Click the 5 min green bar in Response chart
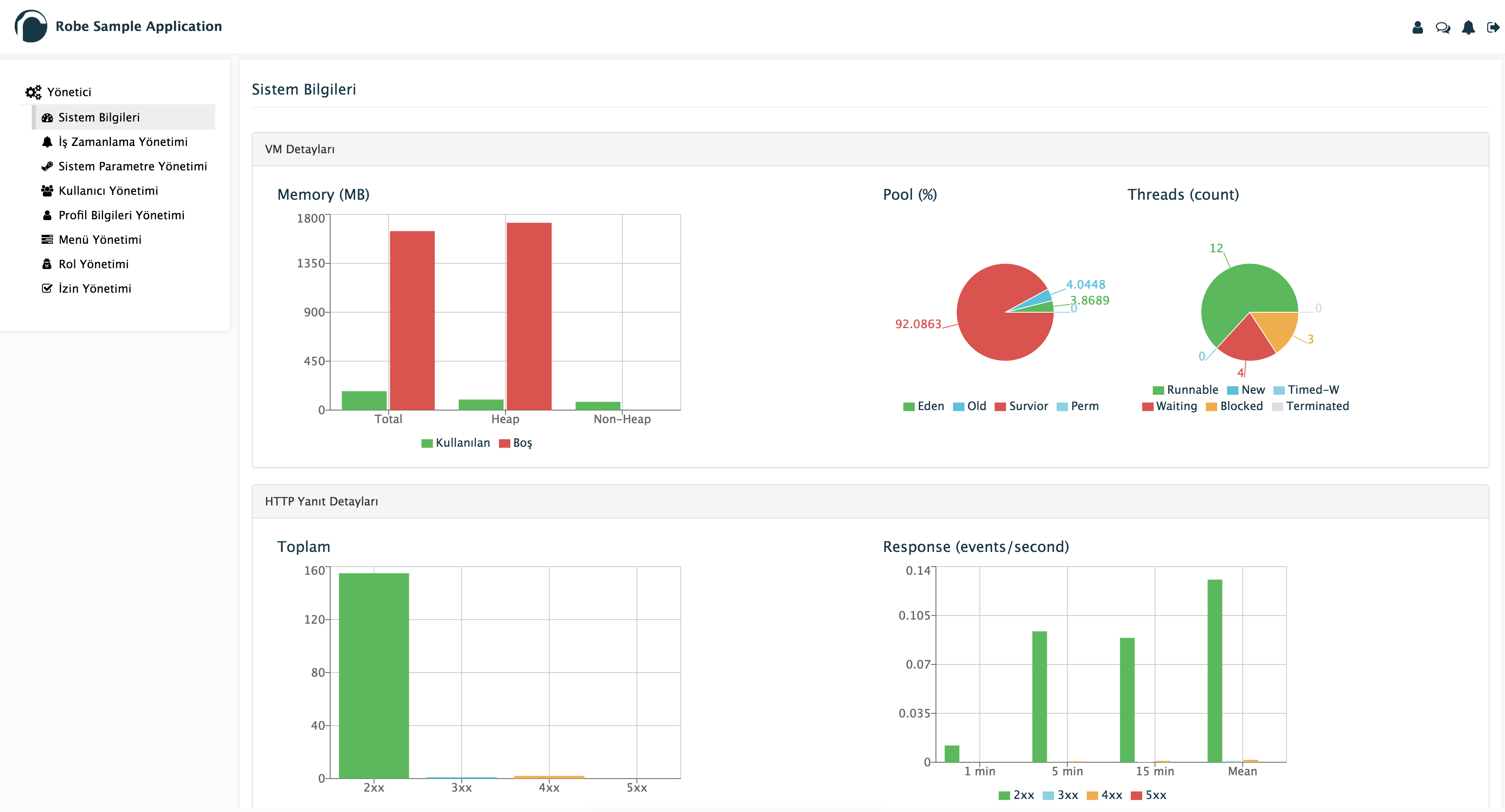Viewport: 1505px width, 812px height. [x=1039, y=697]
